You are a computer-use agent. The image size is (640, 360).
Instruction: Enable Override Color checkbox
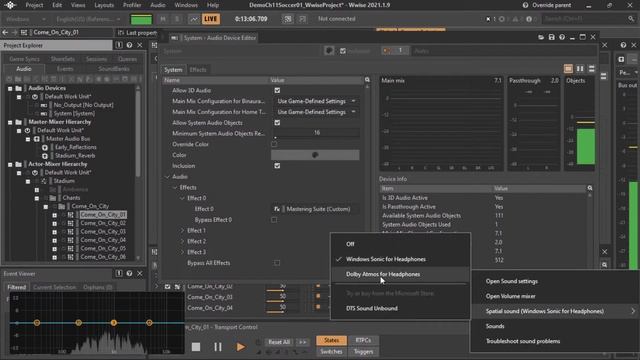274,144
